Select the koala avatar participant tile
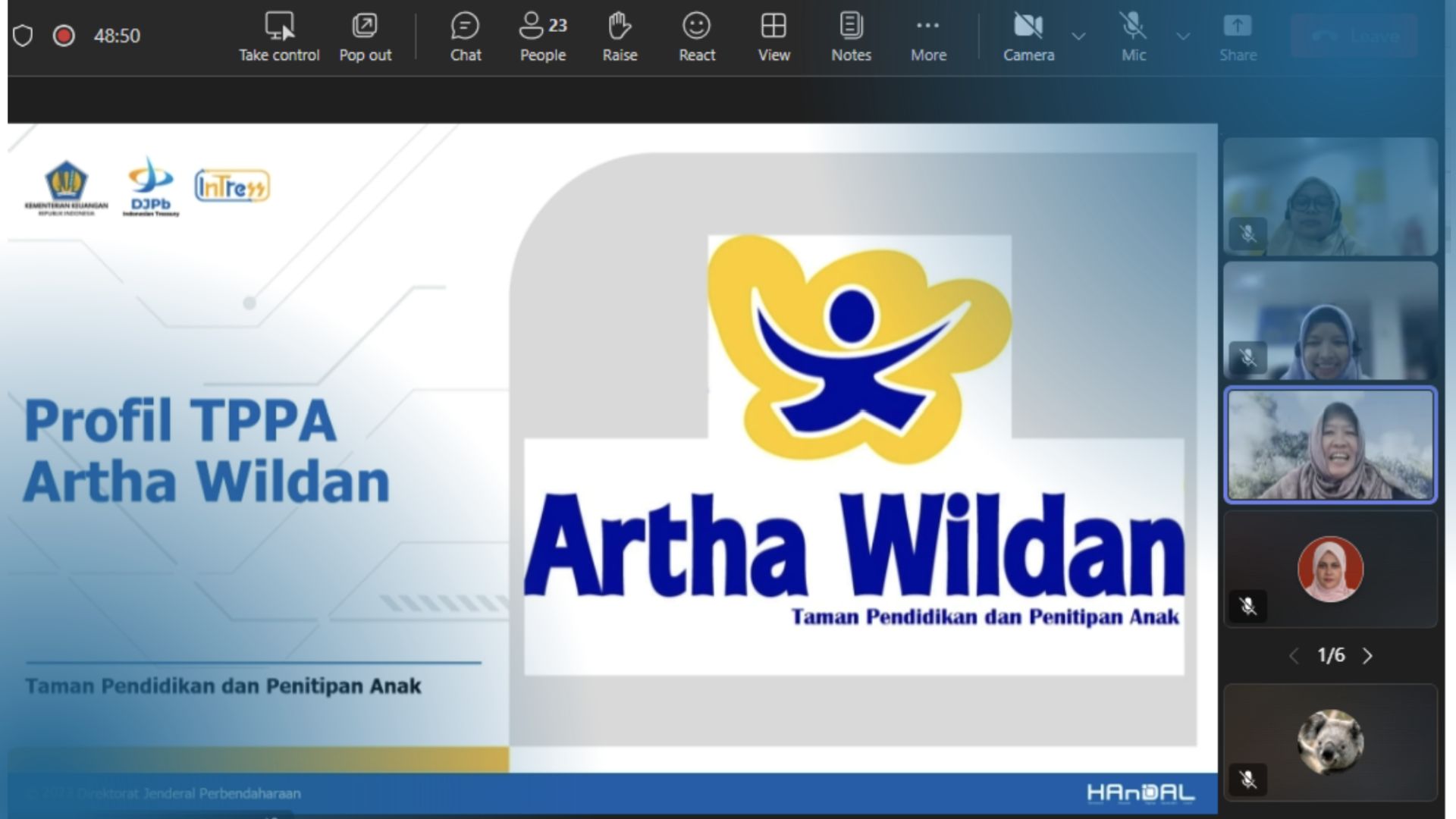The width and height of the screenshot is (1456, 819). pos(1330,742)
